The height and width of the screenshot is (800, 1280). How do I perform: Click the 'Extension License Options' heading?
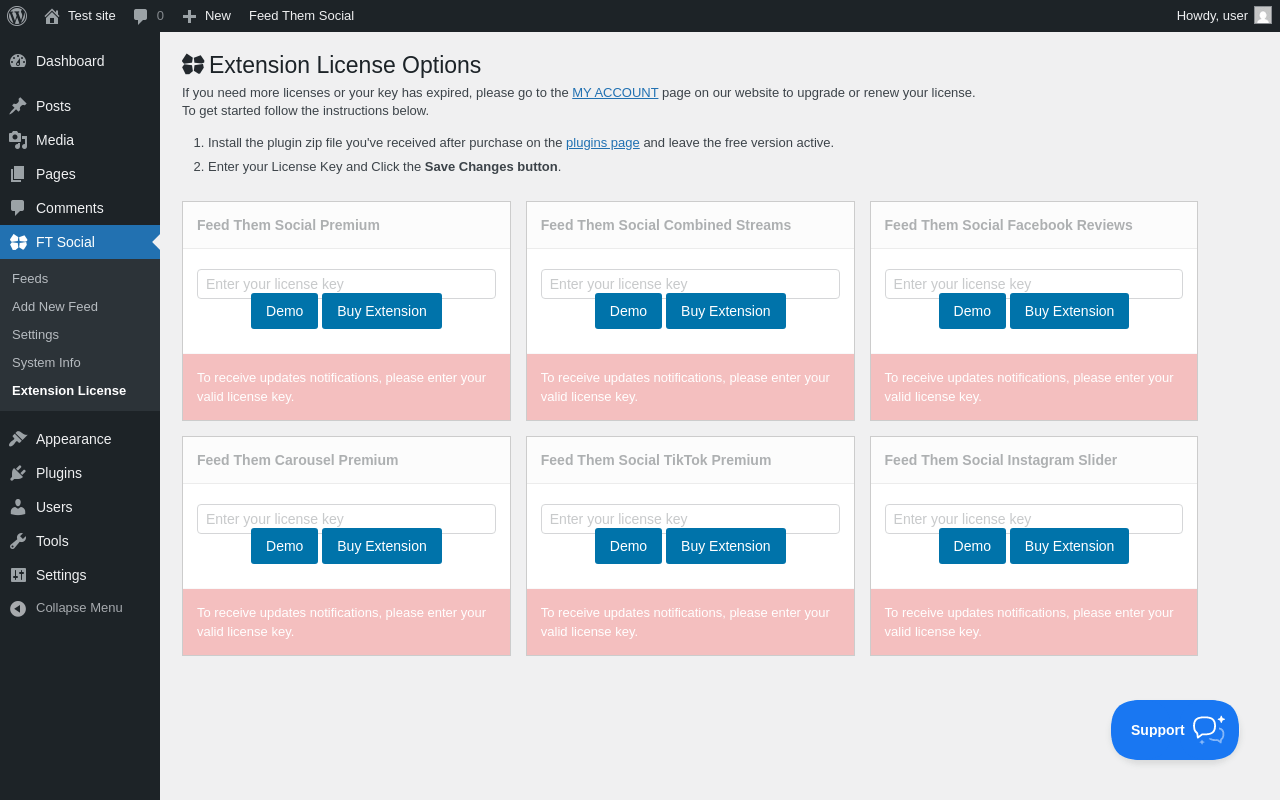click(x=345, y=65)
